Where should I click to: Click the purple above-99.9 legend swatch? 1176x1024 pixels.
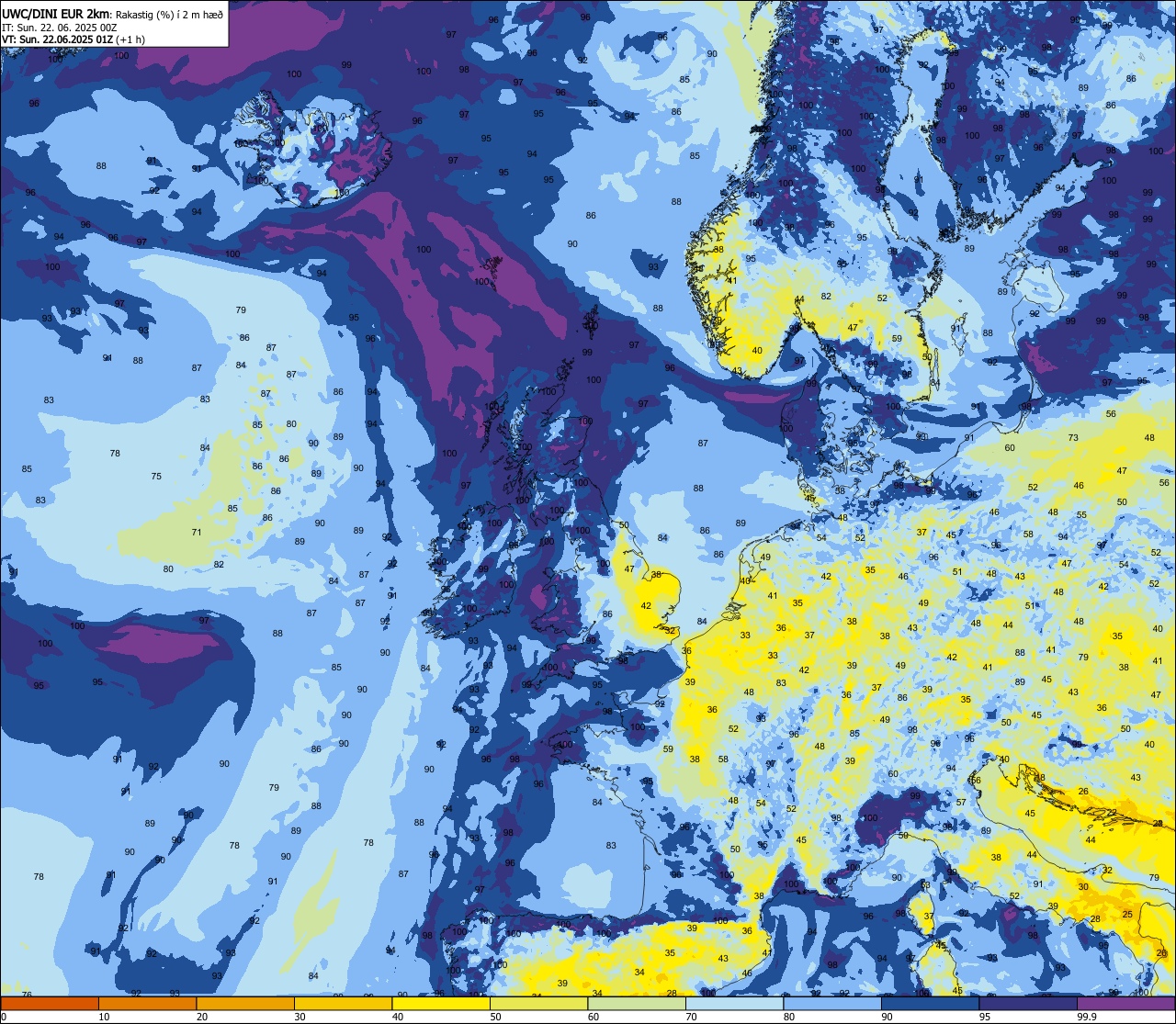[1125, 1003]
